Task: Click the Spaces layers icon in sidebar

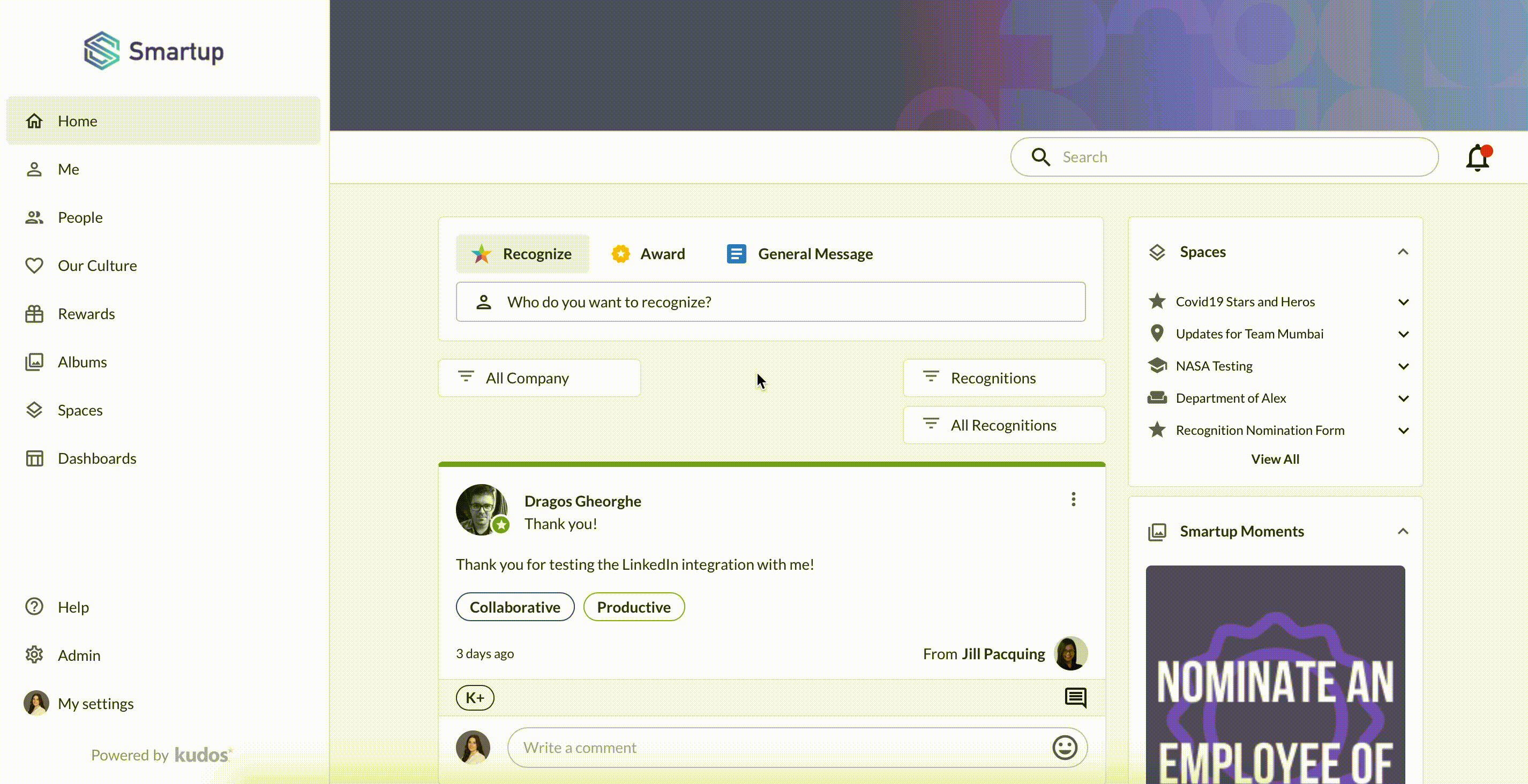Action: [34, 410]
